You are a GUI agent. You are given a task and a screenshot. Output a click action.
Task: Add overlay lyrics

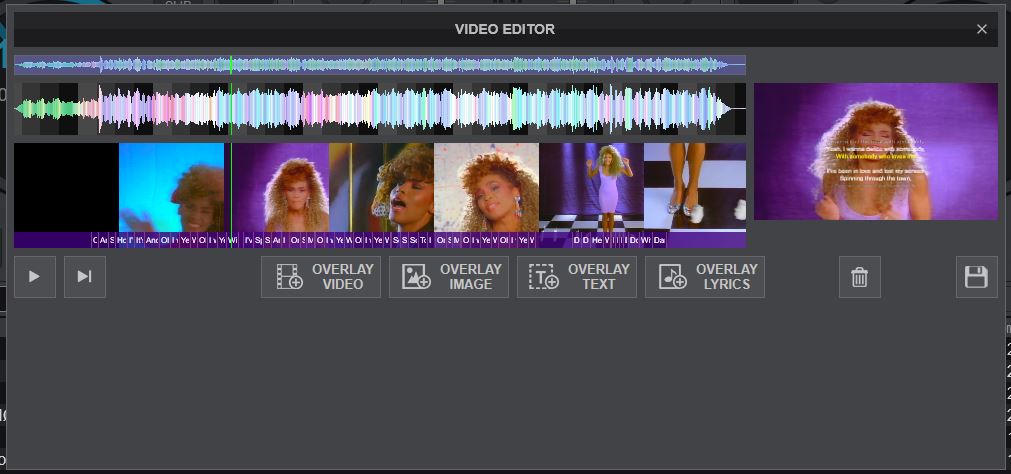tap(705, 277)
